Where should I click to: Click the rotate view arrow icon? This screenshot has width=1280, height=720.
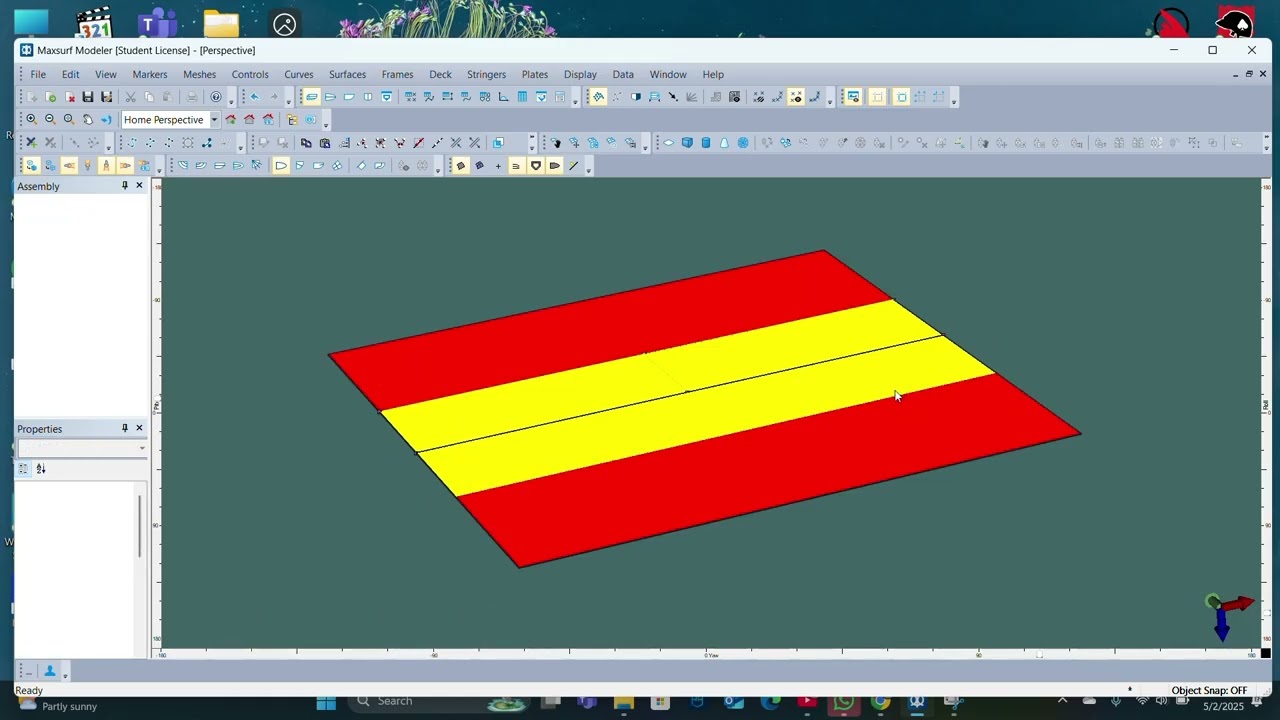(x=106, y=119)
